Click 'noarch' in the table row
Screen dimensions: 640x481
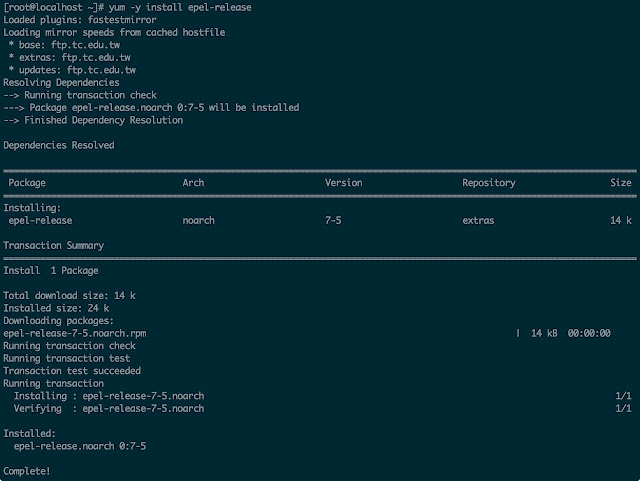(198, 220)
